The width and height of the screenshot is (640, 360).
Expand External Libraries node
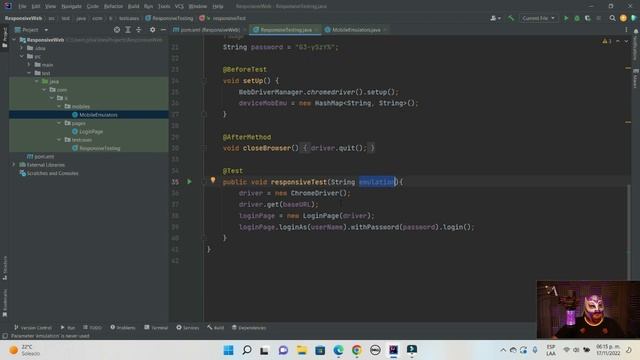tap(14, 164)
